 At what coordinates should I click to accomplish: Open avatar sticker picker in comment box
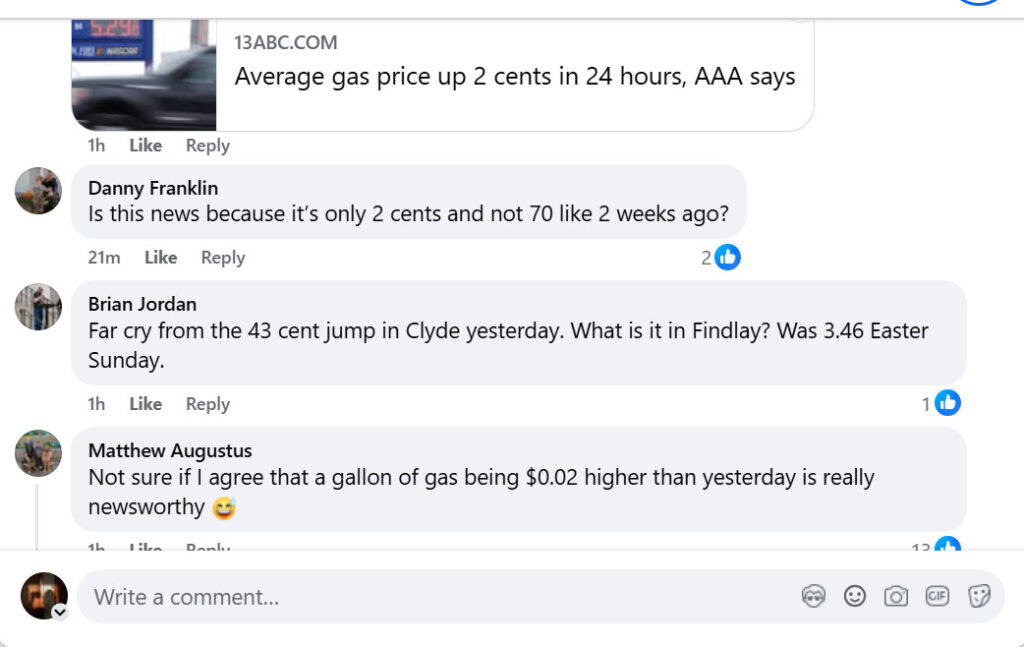click(x=814, y=597)
